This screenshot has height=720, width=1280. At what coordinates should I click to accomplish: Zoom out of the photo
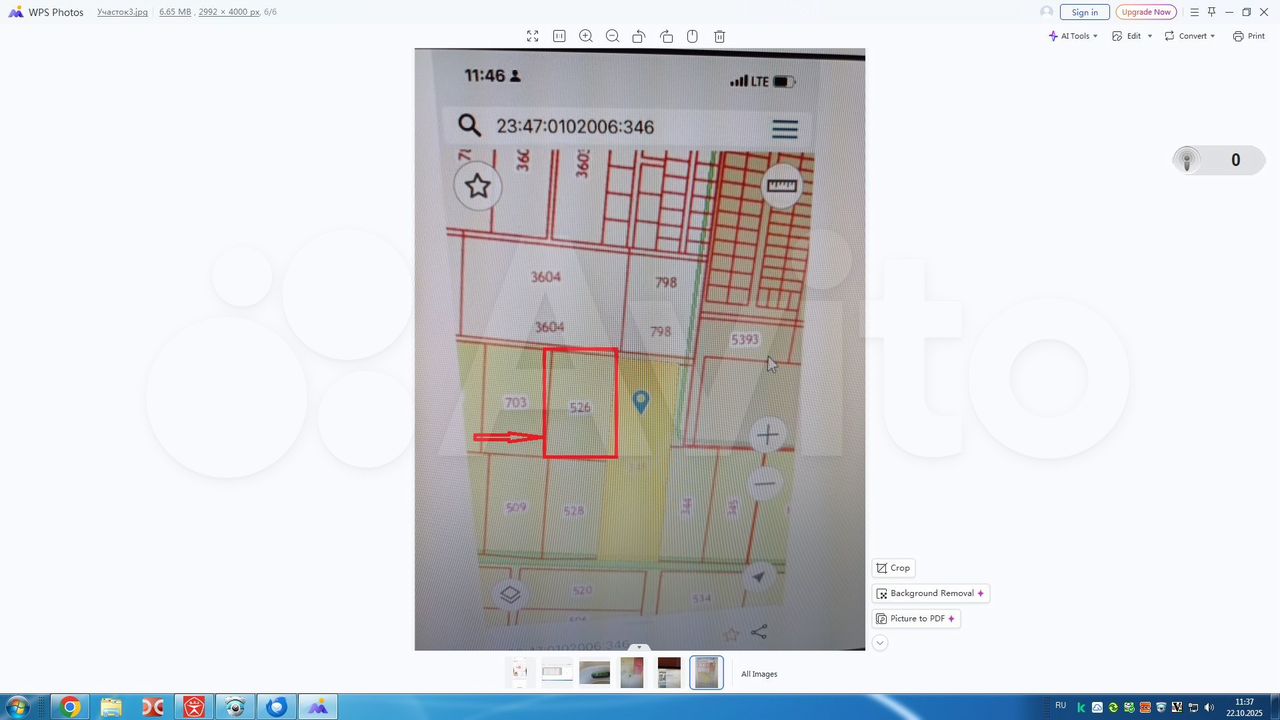pyautogui.click(x=612, y=36)
